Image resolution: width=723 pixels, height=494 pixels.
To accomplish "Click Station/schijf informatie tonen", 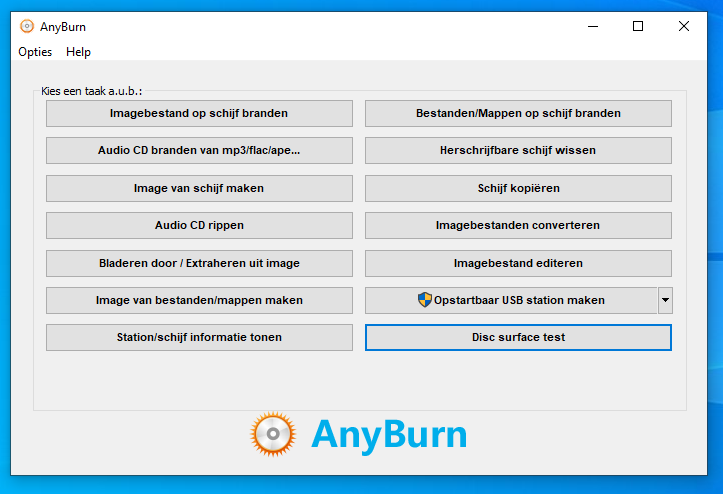I will tap(199, 337).
